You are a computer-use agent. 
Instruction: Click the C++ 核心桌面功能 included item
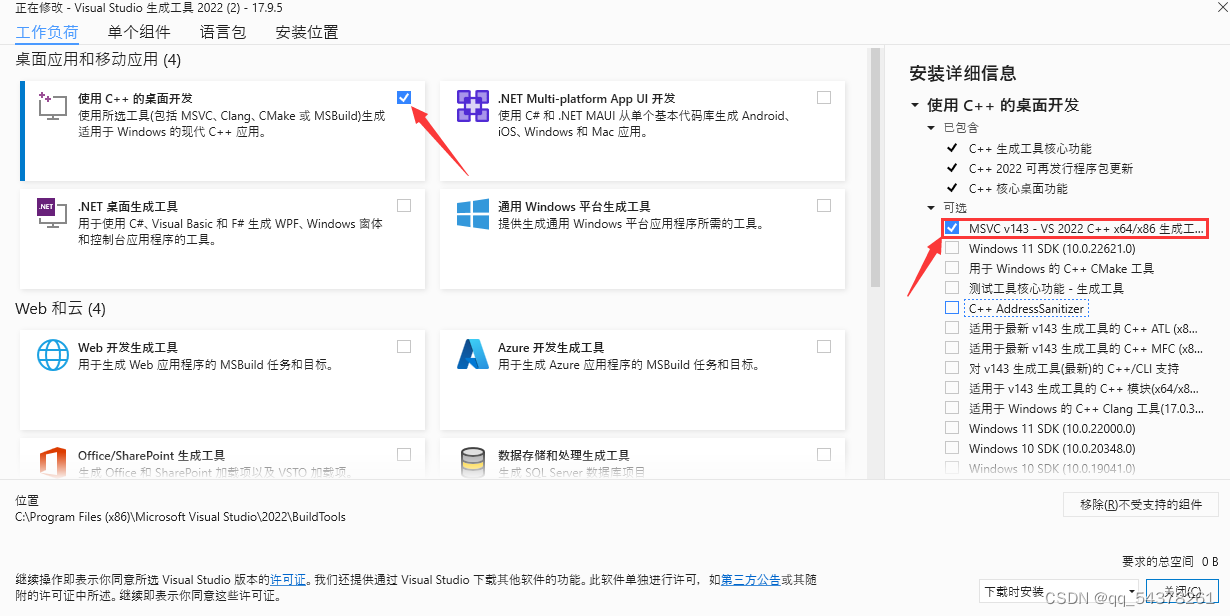(1018, 188)
